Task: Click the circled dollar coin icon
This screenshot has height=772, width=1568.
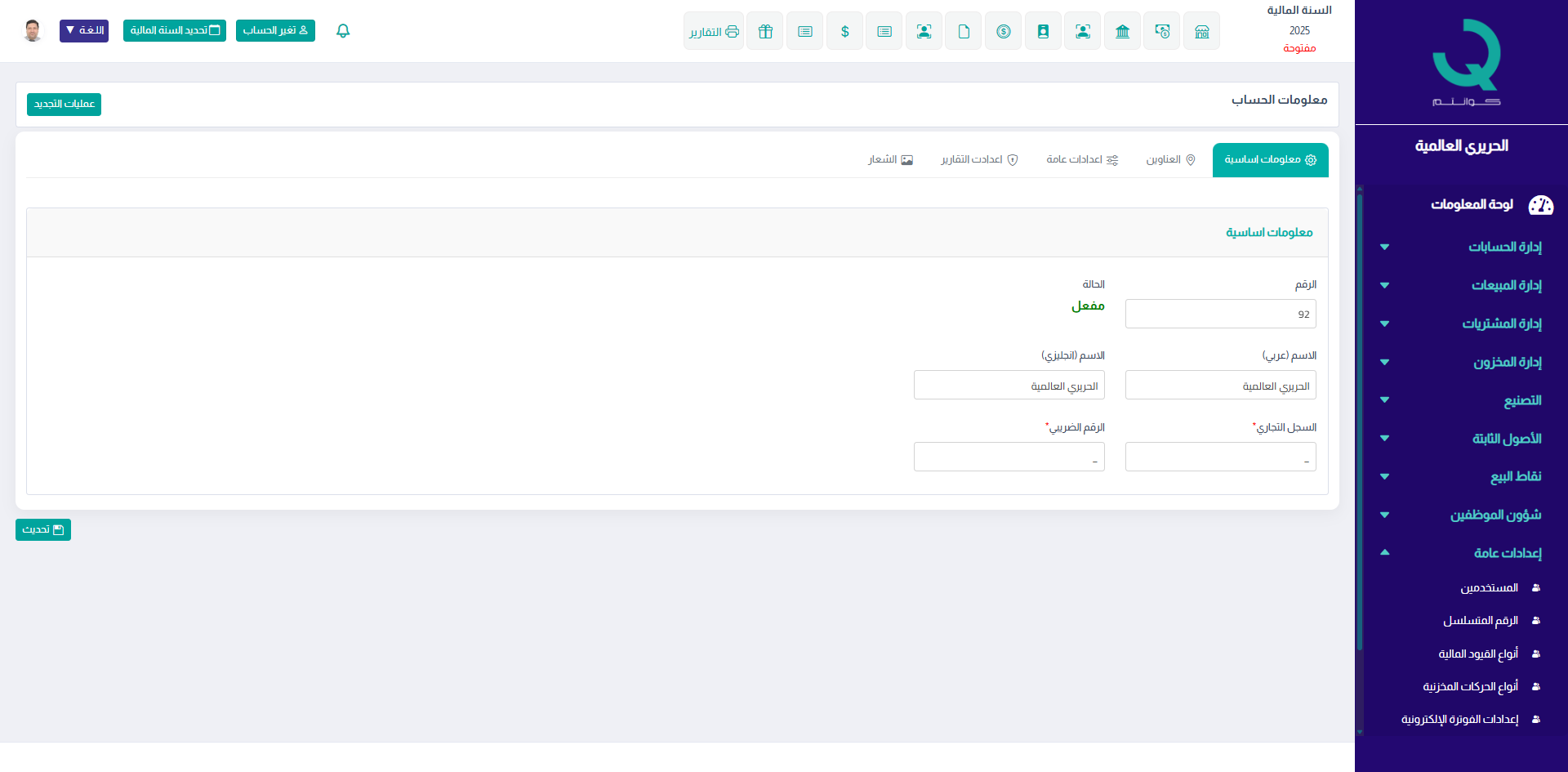Action: 1003,31
